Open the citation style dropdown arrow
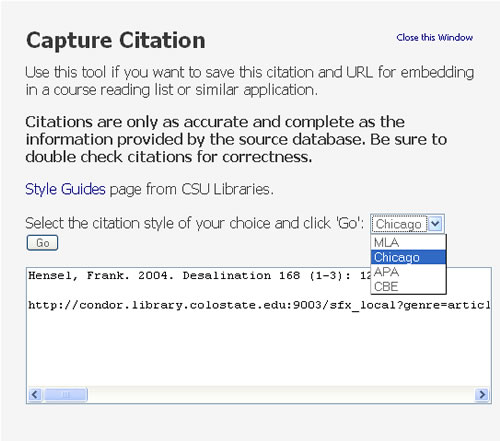The width and height of the screenshot is (500, 441). click(435, 224)
